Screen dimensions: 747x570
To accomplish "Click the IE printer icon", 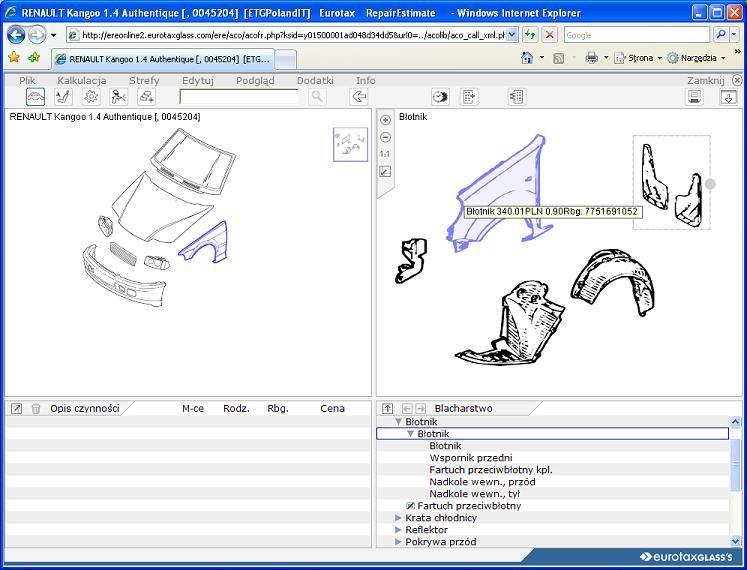I will (591, 58).
